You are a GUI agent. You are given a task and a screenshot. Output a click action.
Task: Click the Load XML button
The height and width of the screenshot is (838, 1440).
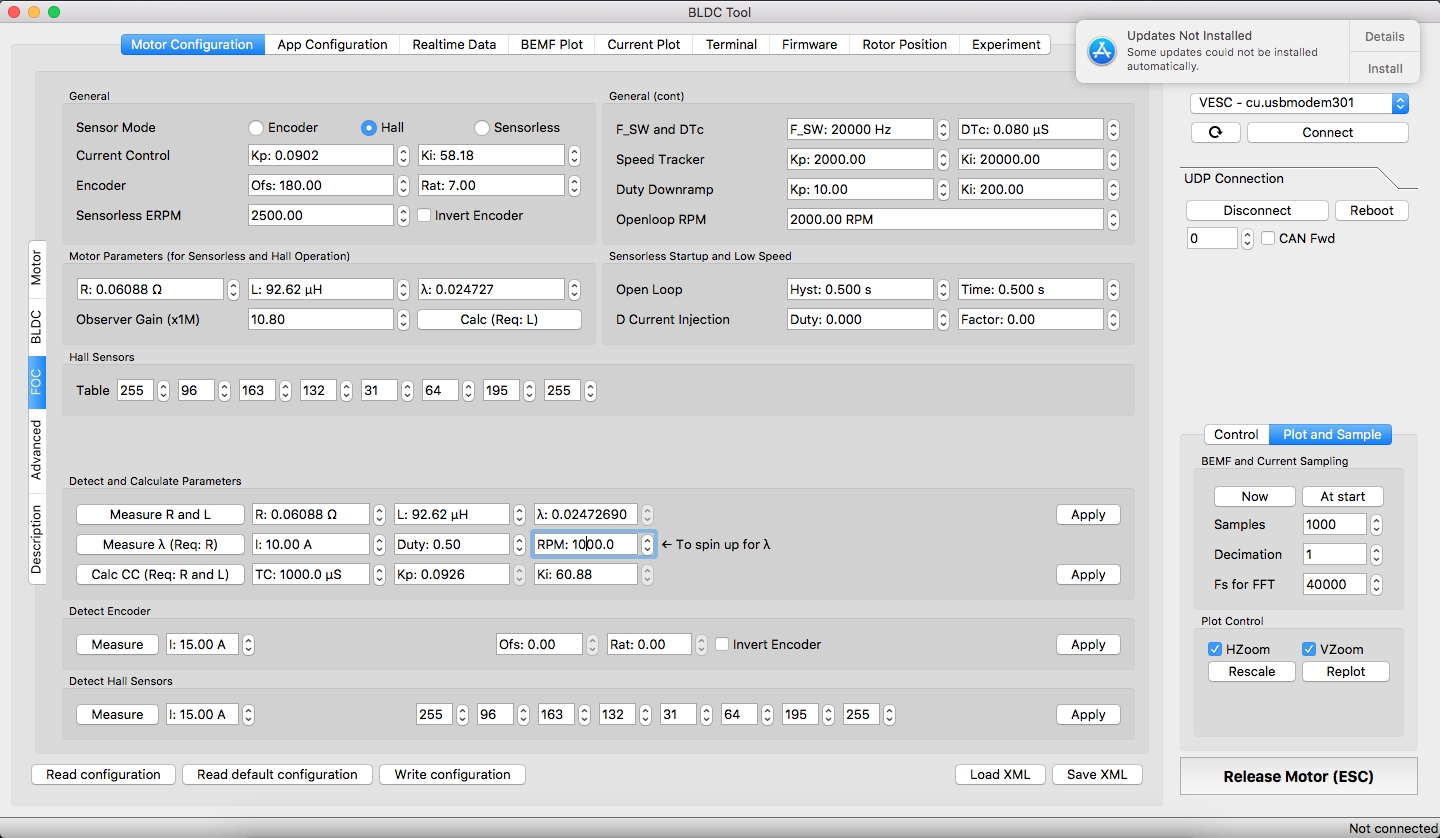(x=1000, y=774)
